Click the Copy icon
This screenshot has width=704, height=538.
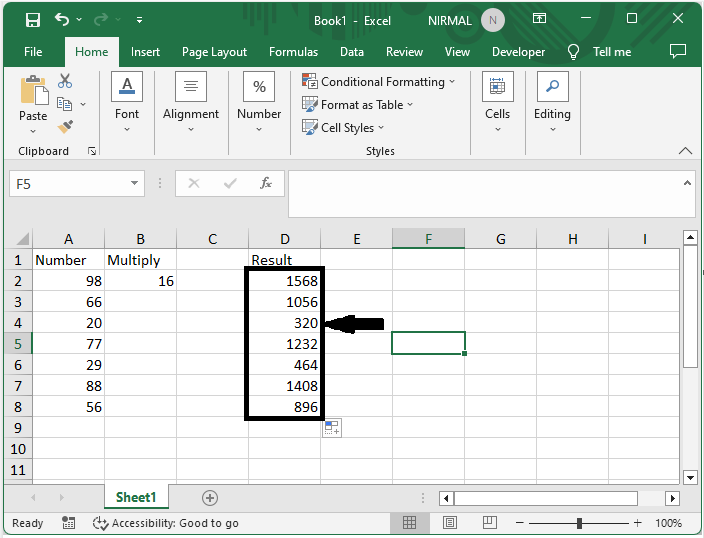65,104
